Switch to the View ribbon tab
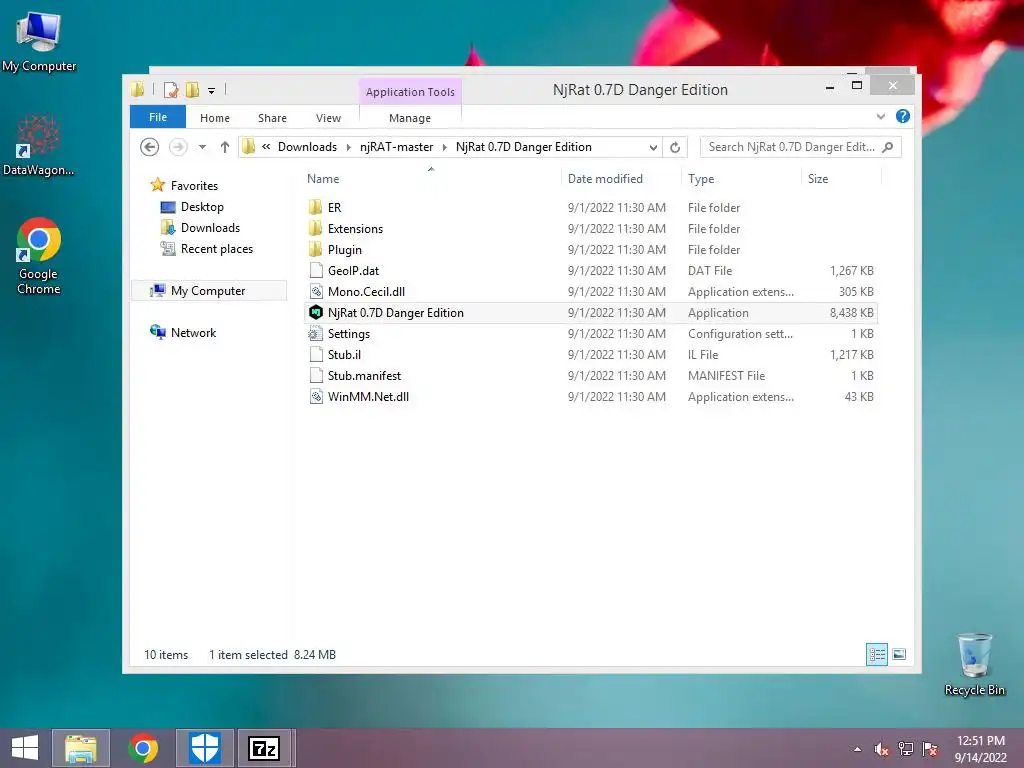The image size is (1024, 768). pos(328,118)
